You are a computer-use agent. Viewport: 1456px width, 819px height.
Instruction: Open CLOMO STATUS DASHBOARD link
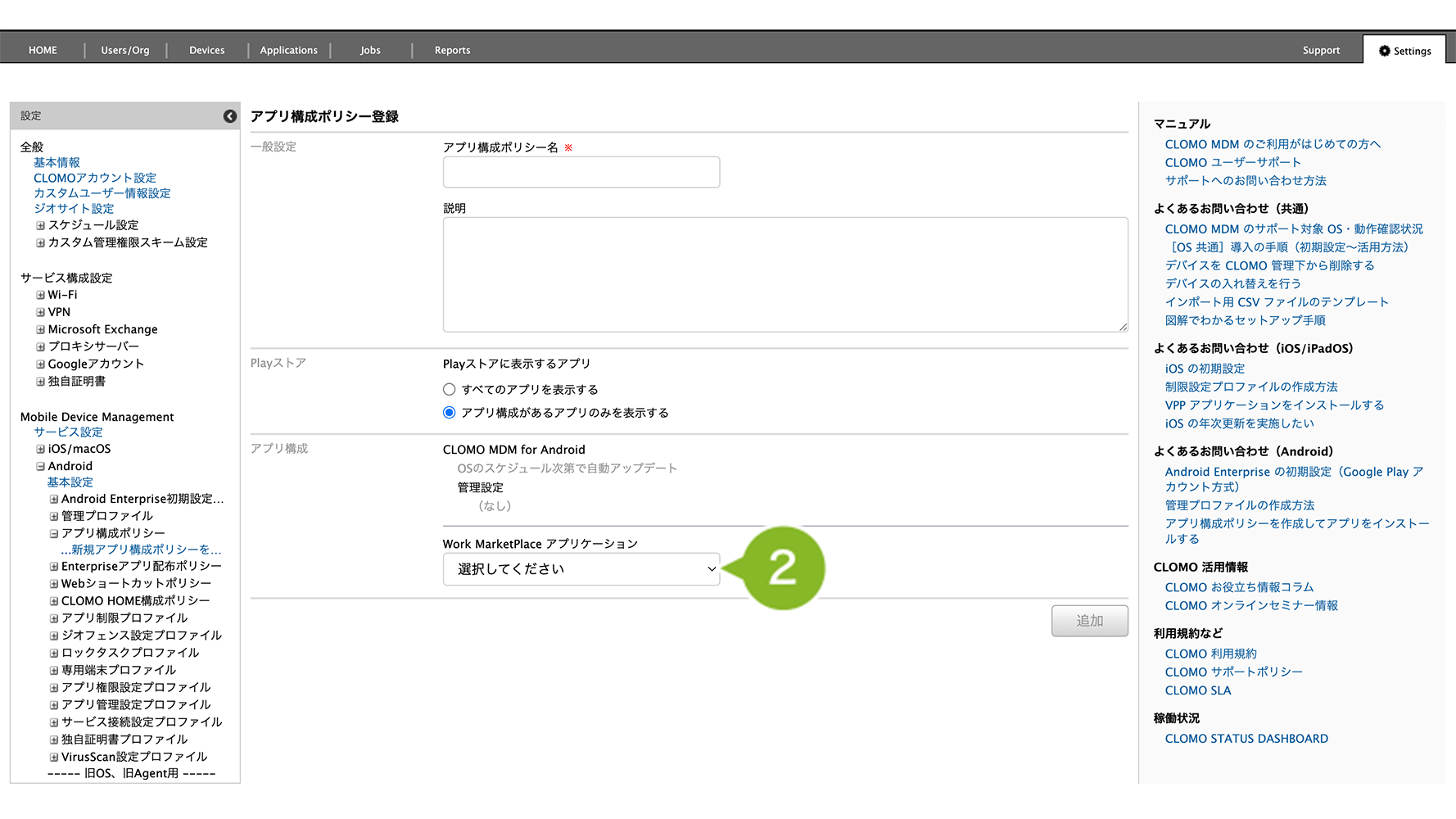tap(1246, 739)
